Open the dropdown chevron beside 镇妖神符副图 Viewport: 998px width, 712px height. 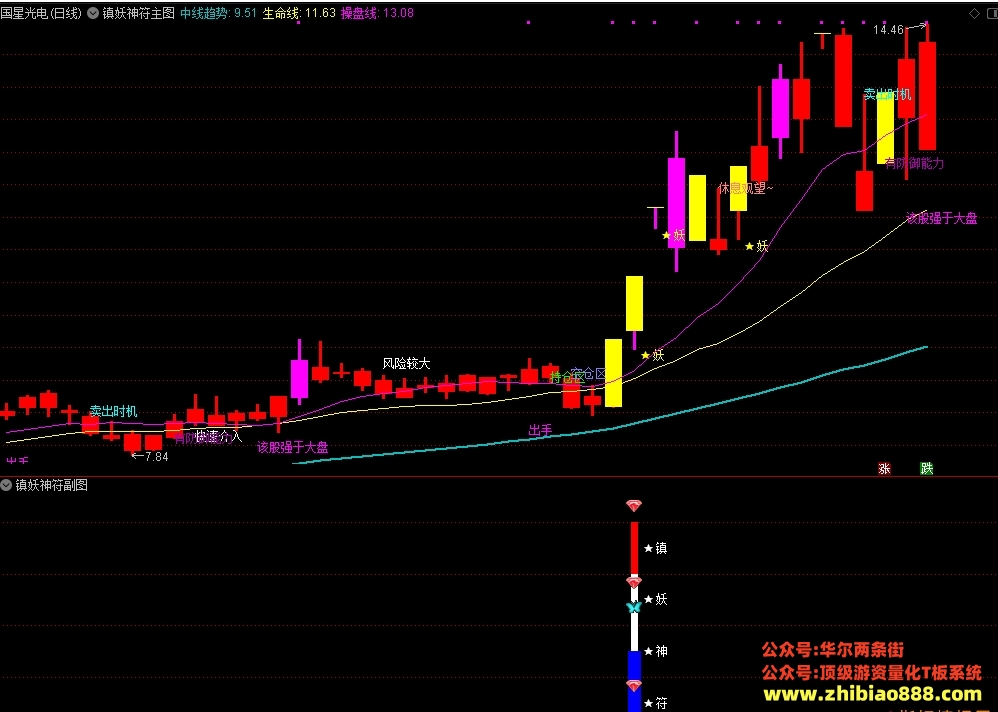click(6, 485)
